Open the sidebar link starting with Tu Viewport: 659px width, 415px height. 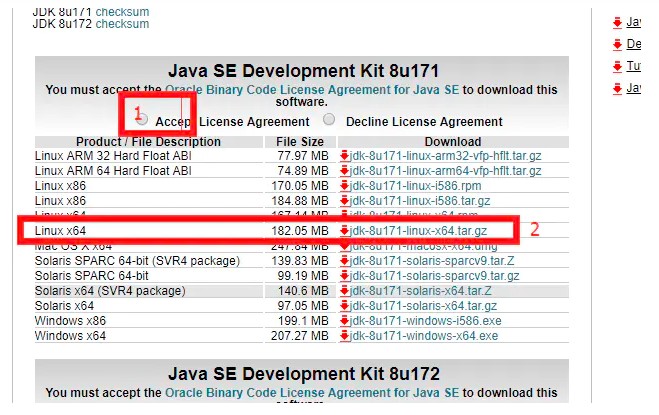[634, 66]
